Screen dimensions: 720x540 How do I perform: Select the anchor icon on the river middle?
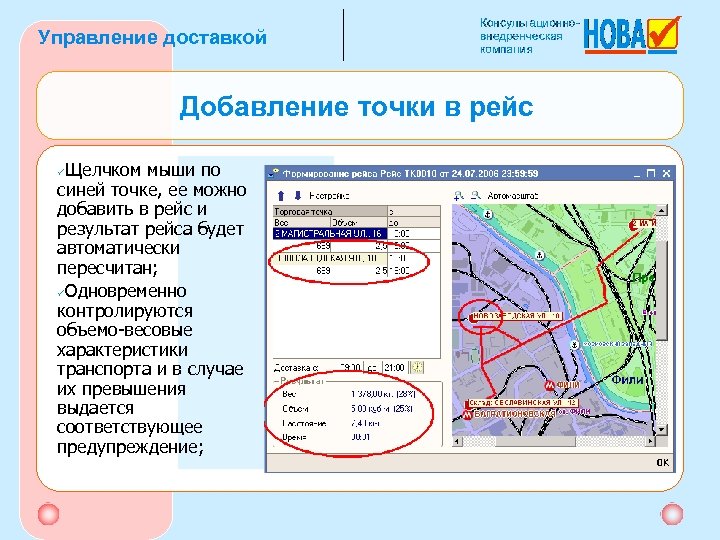[540, 255]
